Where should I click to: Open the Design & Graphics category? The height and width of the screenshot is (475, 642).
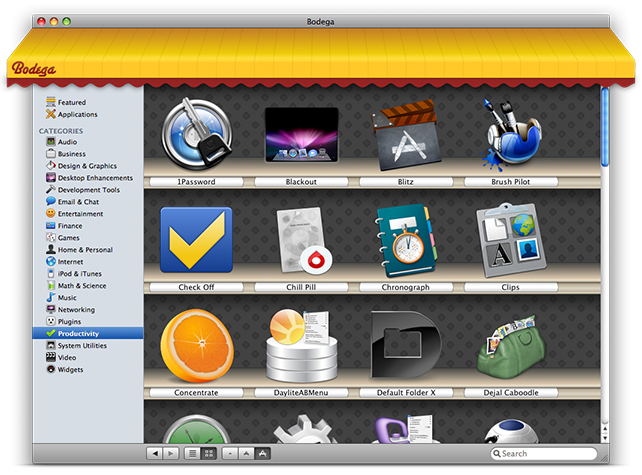(88, 166)
